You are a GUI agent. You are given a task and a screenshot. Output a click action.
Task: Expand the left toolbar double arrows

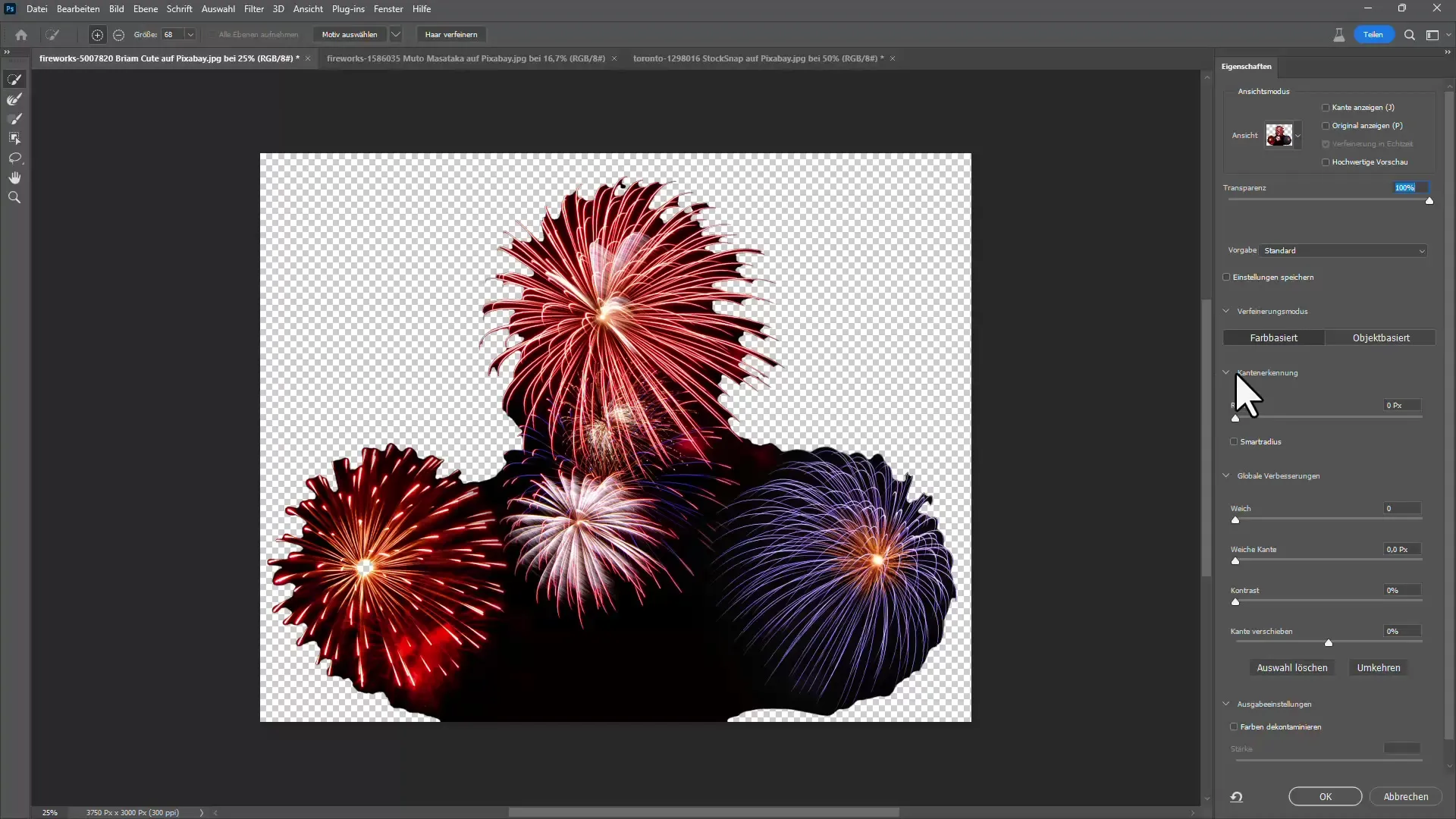click(x=7, y=52)
